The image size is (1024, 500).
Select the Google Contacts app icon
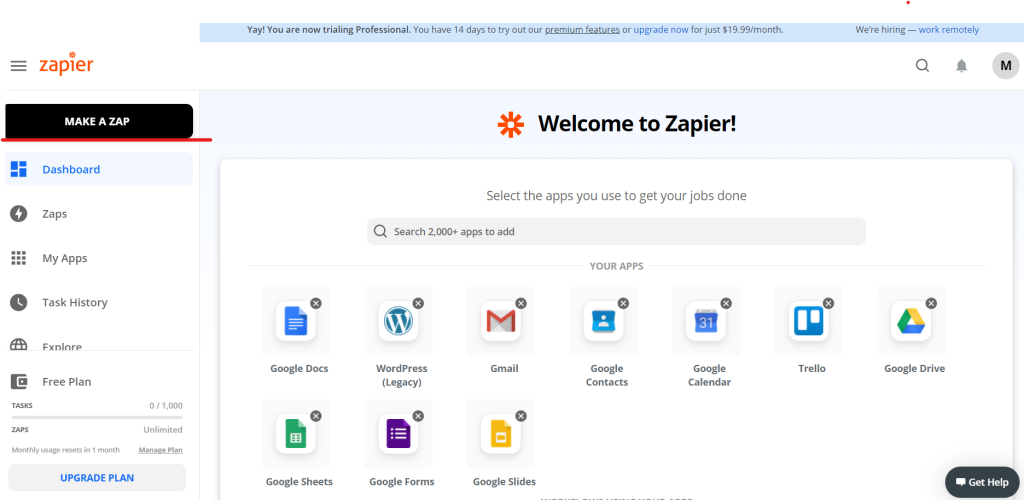coord(603,321)
